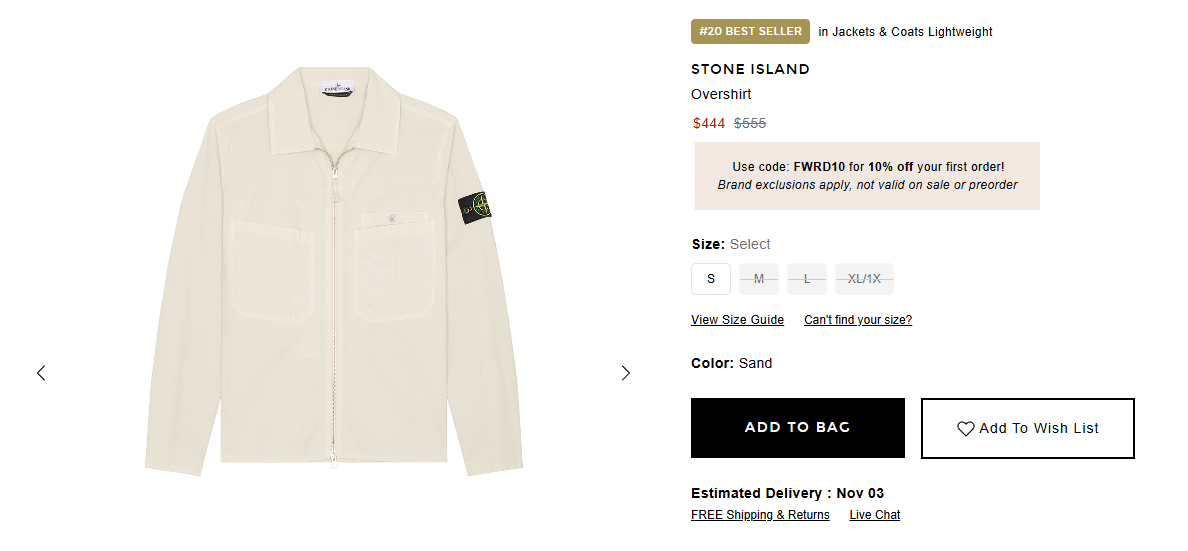
Task: Click the $444 sale price
Action: coord(709,123)
